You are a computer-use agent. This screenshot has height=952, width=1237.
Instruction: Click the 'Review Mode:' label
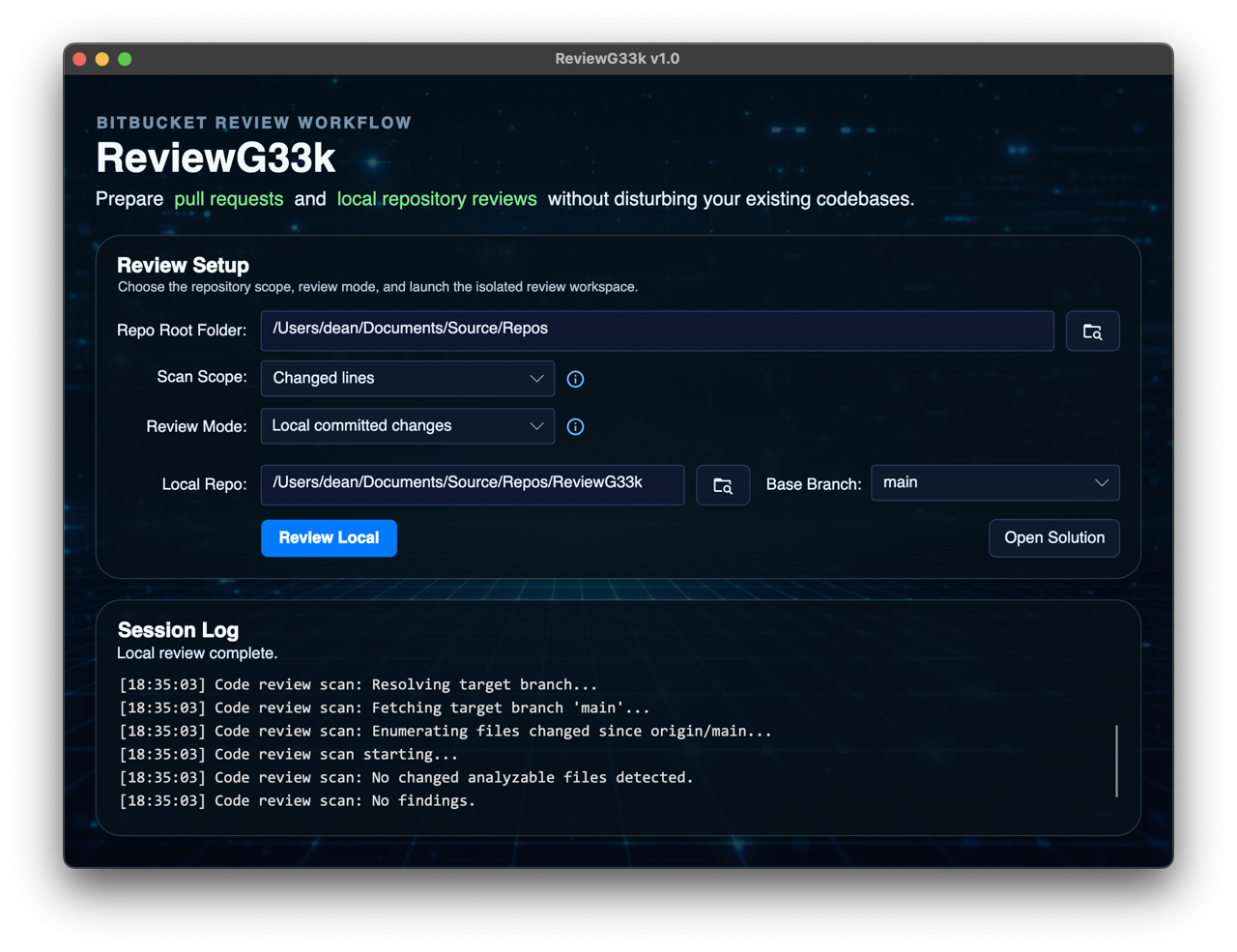click(x=196, y=426)
